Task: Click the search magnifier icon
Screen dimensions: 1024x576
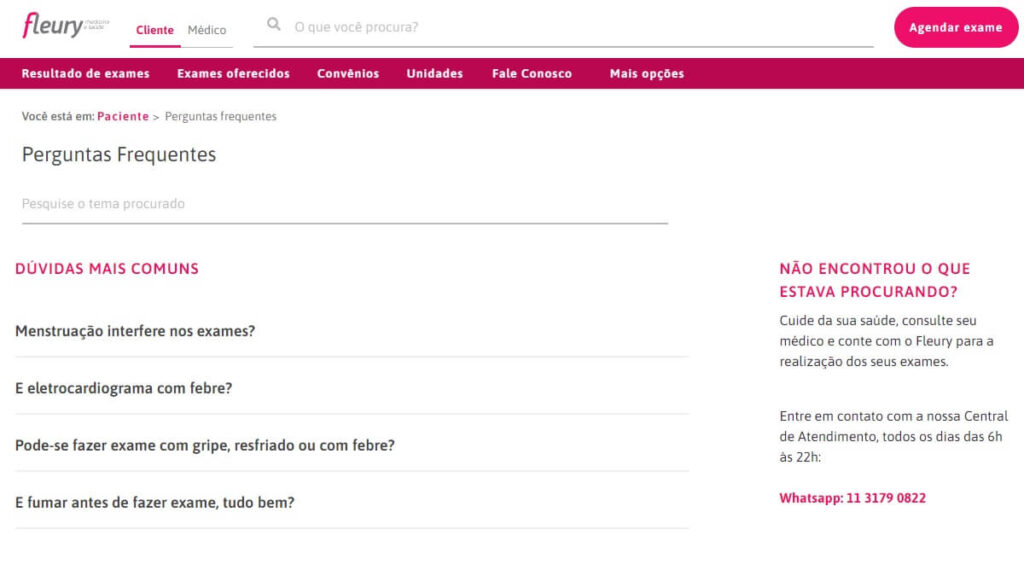Action: (x=274, y=25)
